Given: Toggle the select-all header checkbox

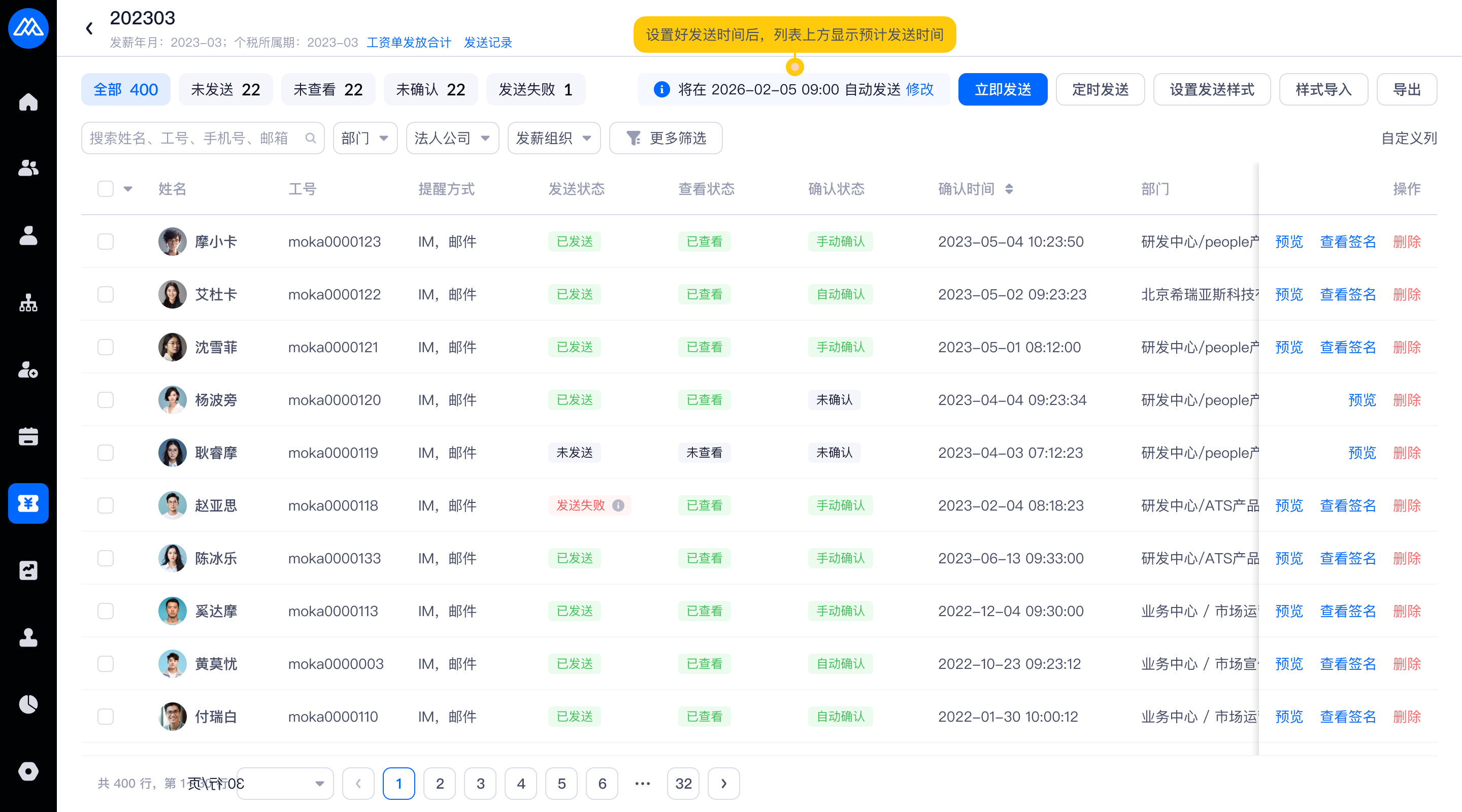Looking at the screenshot, I should point(106,189).
